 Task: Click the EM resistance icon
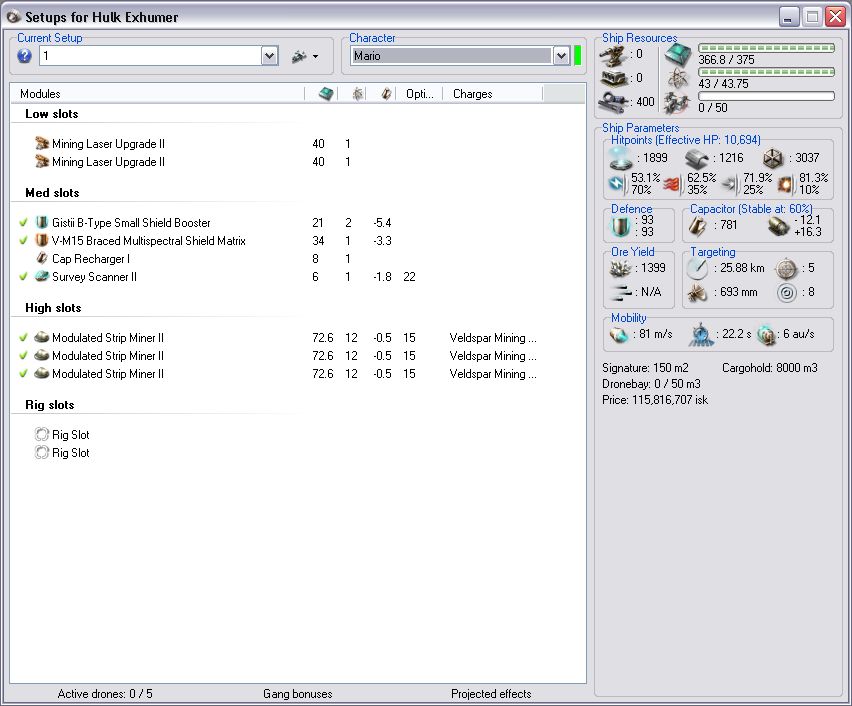[x=618, y=184]
